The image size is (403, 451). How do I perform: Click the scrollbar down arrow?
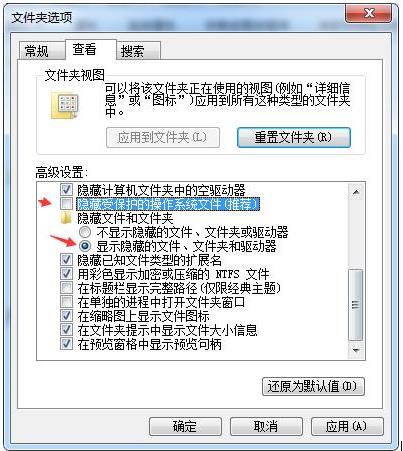356,350
